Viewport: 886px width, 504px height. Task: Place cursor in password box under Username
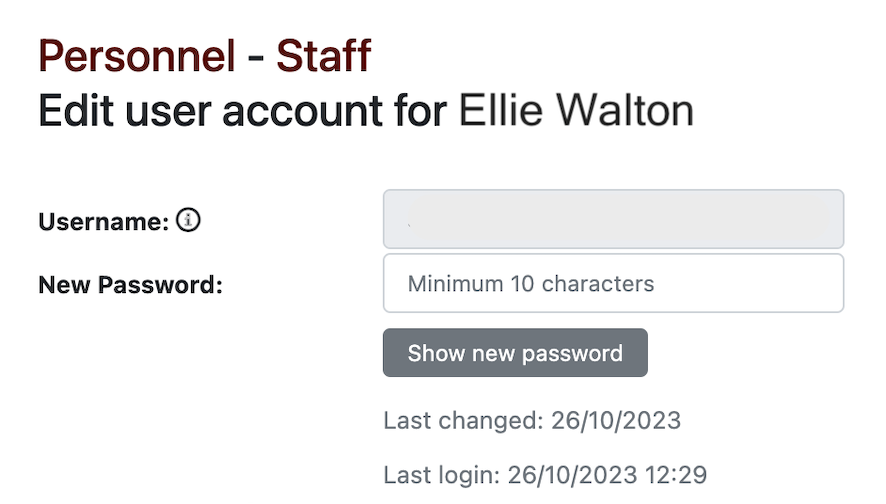(614, 283)
